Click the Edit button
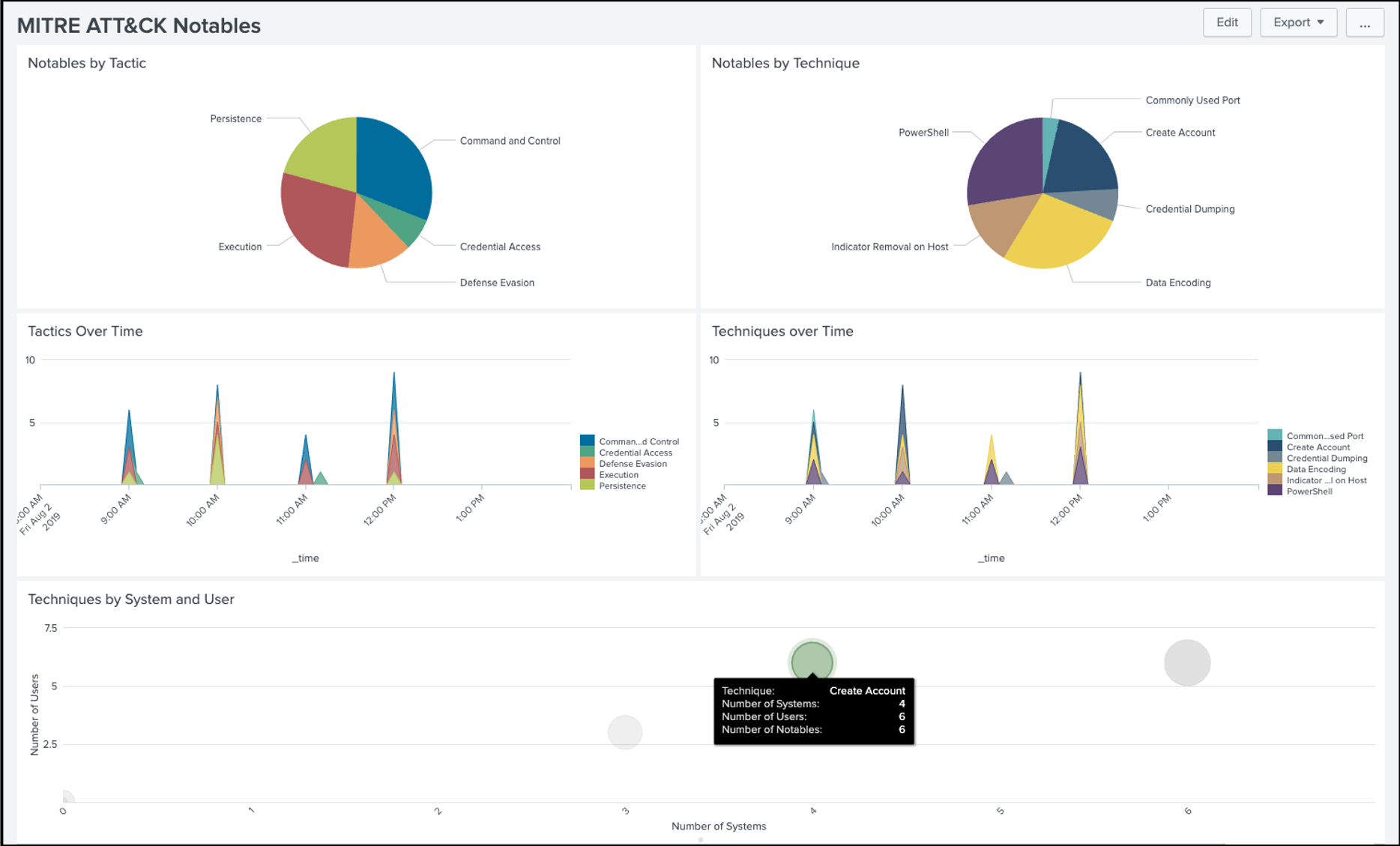This screenshot has width=1400, height=846. [1227, 22]
